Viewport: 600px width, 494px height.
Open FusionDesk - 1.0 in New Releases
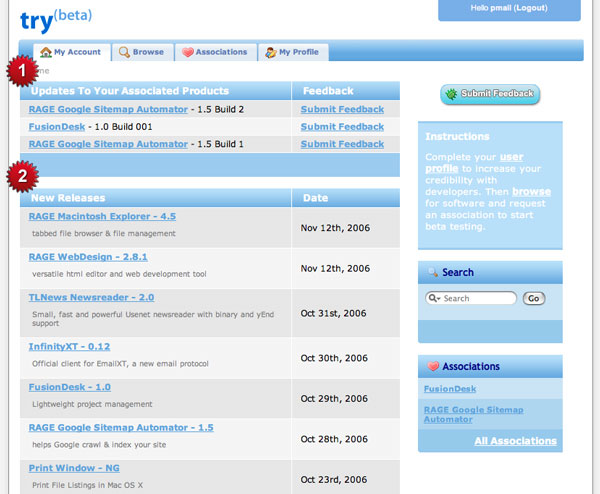click(x=70, y=387)
